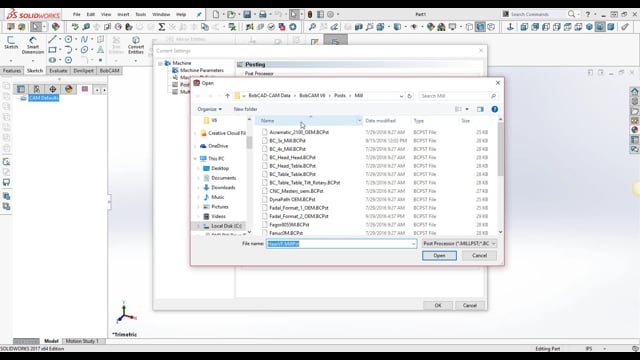The image size is (640, 360).
Task: Select Acramatic_2100_OEM.BCPst file
Action: (299, 132)
